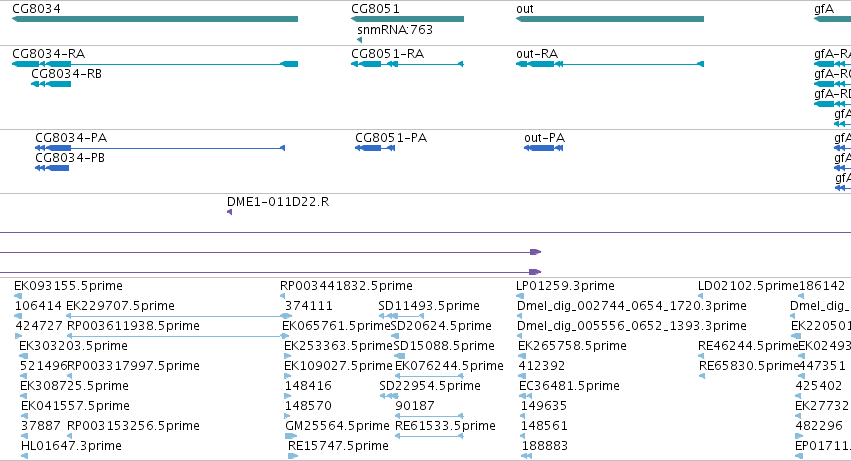The width and height of the screenshot is (851, 461).
Task: Click EK265758.5prime label
Action: (x=573, y=346)
